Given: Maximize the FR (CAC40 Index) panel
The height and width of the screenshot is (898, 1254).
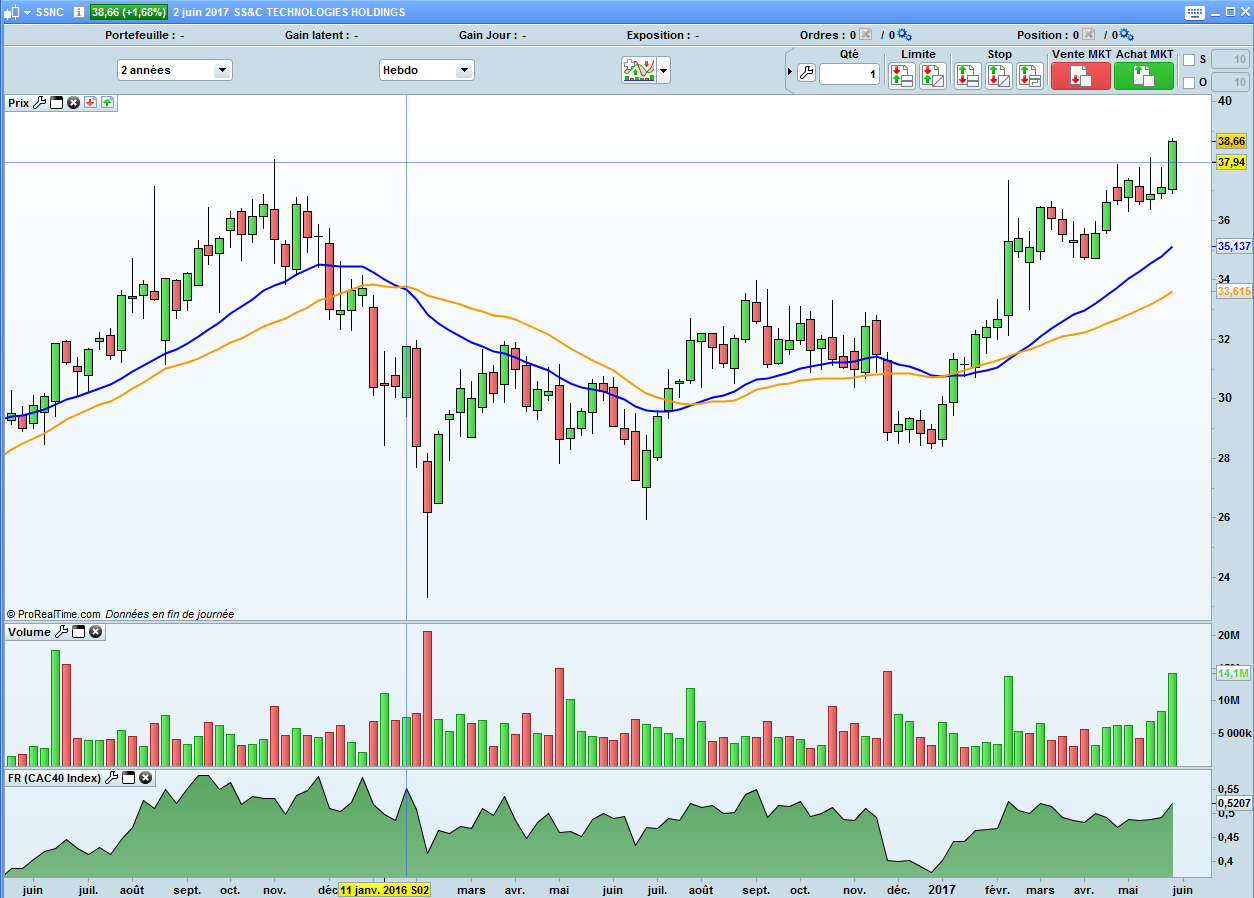Looking at the screenshot, I should click(x=128, y=777).
